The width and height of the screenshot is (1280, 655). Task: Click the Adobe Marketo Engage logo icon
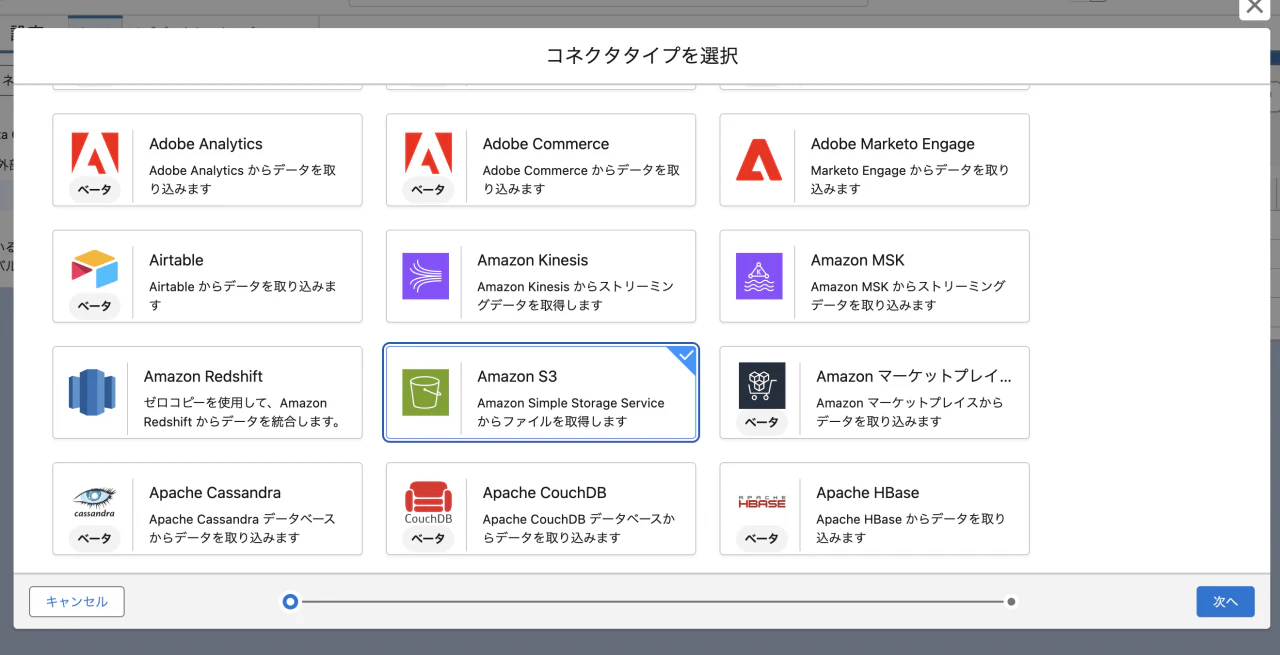pyautogui.click(x=759, y=160)
